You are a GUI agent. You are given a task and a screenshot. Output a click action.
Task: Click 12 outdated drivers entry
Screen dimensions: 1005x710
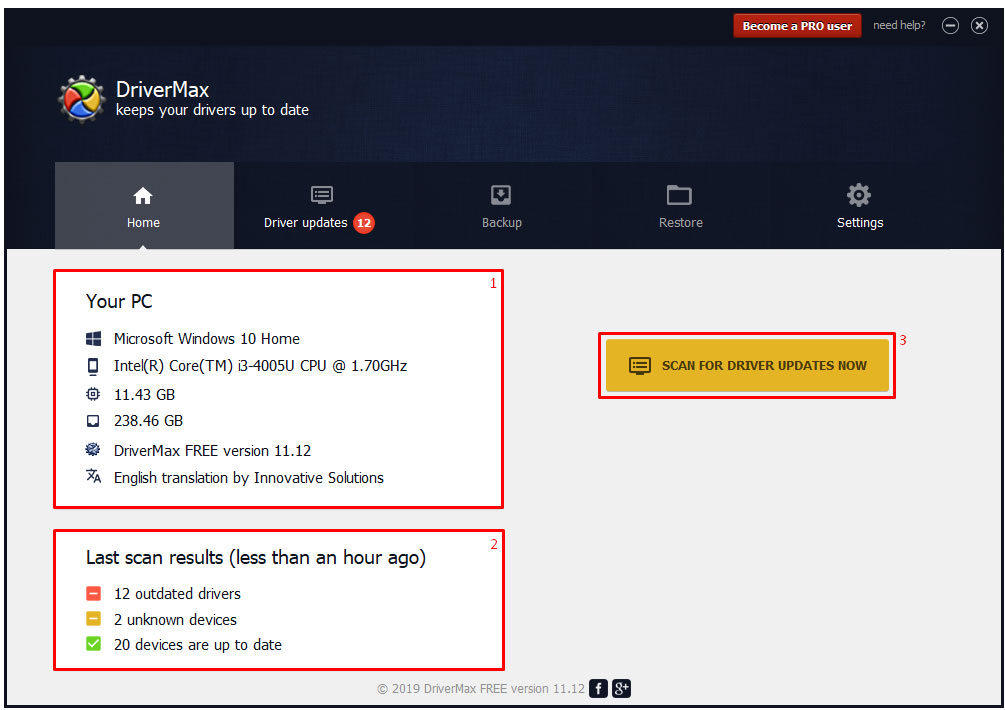pos(177,594)
